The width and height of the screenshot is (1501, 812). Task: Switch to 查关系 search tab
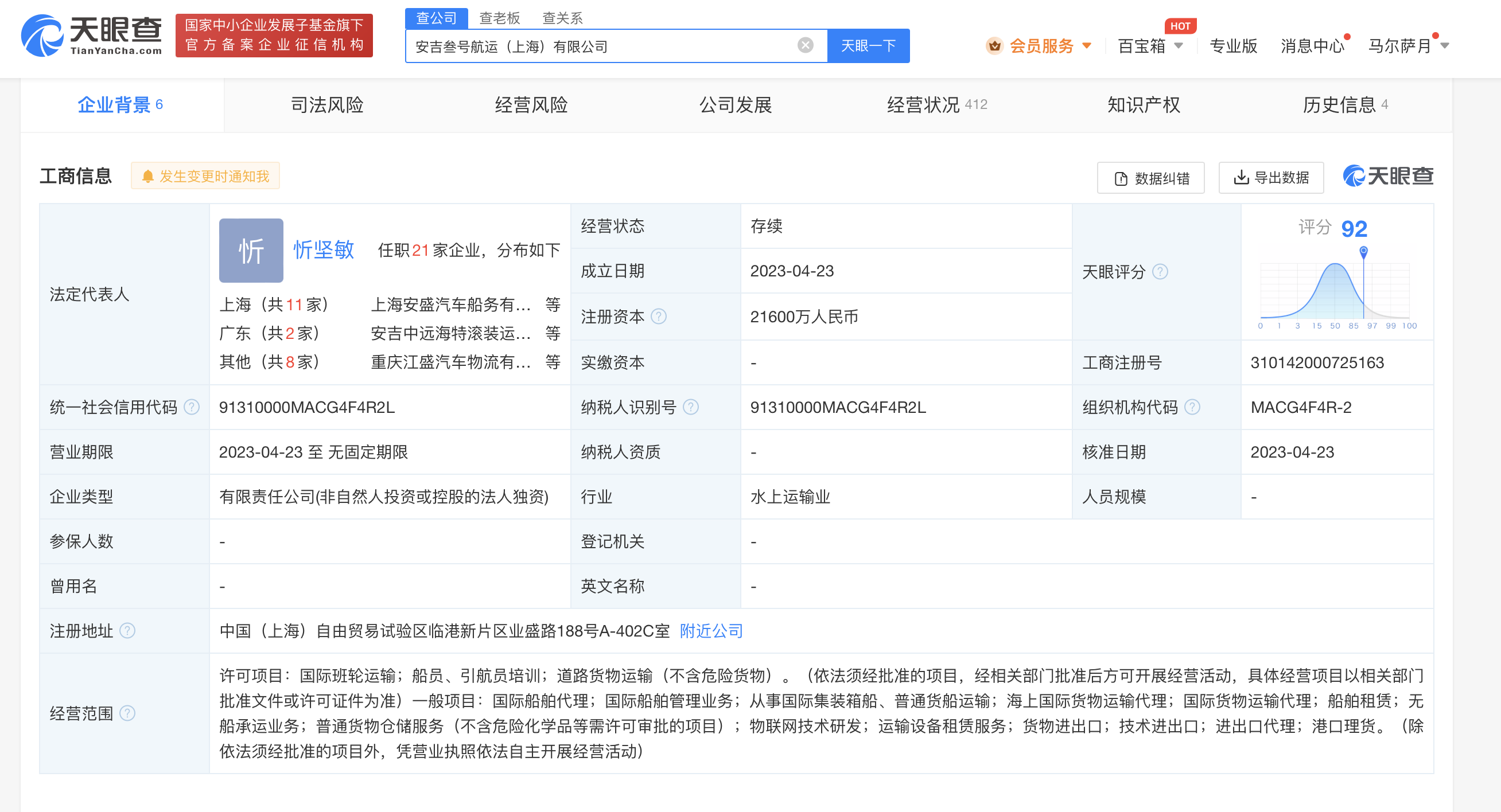pyautogui.click(x=562, y=18)
